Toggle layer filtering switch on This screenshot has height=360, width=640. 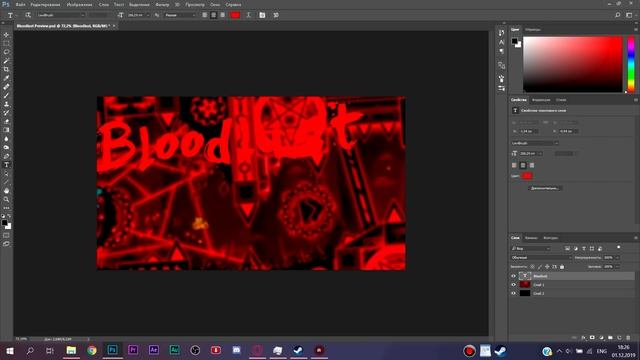tap(619, 247)
